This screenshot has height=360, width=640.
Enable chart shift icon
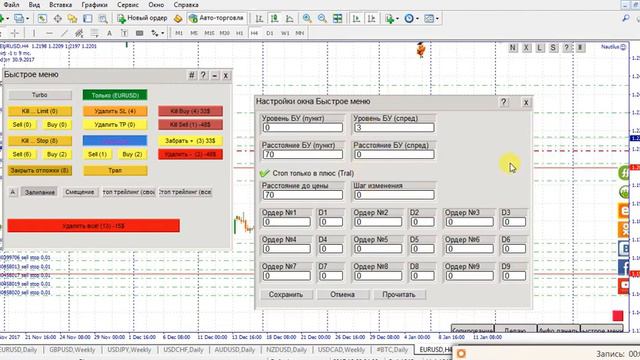pos(371,18)
